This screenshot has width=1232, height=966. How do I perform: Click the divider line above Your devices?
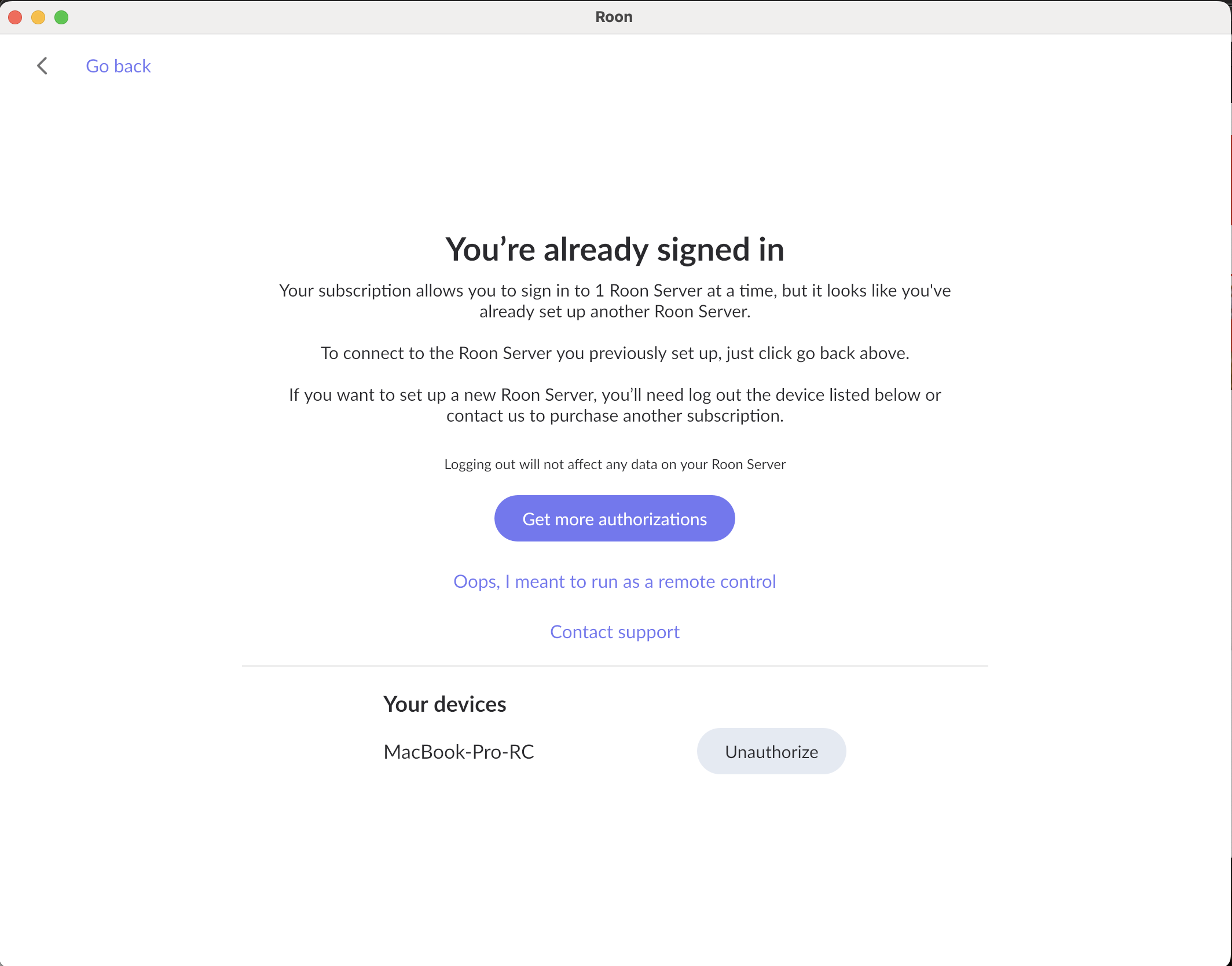[614, 666]
